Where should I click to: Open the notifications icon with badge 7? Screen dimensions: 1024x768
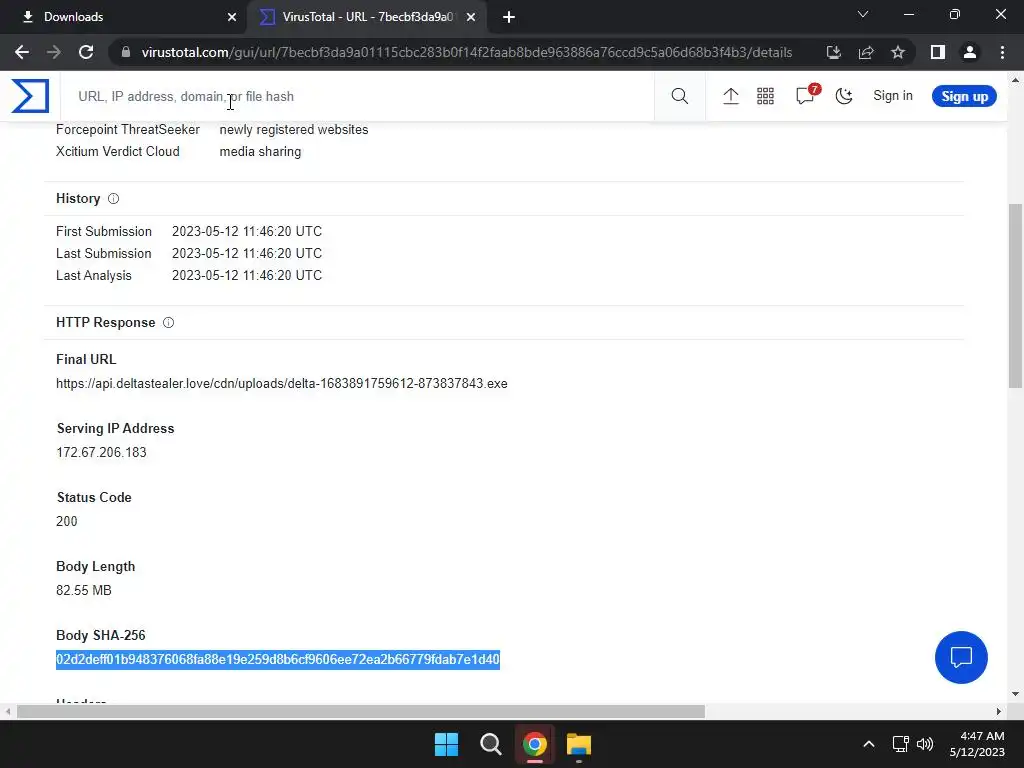[807, 95]
